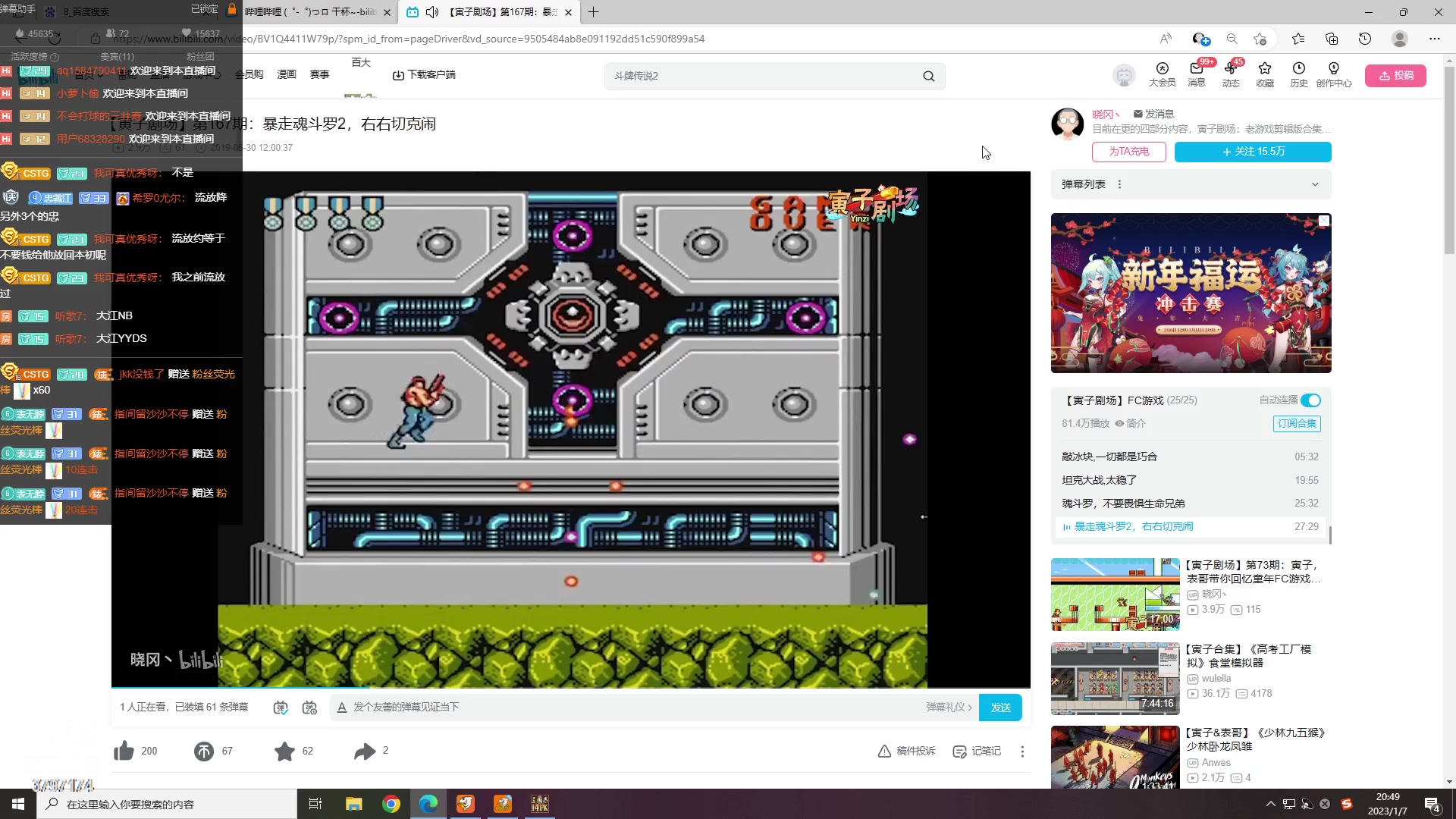Open 弹幕礼仪 etiquette link arrow
1456x819 pixels.
[x=949, y=707]
